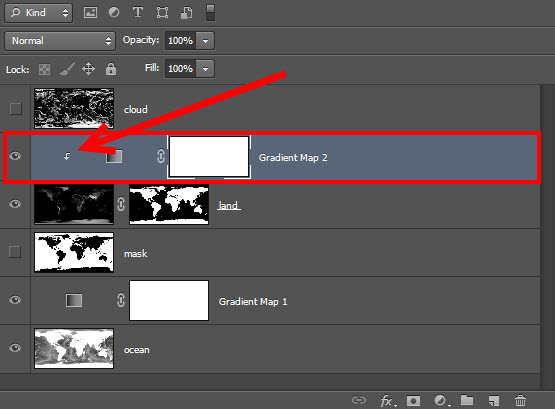Click the Fill 100% value field
Viewport: 555px width, 409px height.
(x=181, y=69)
